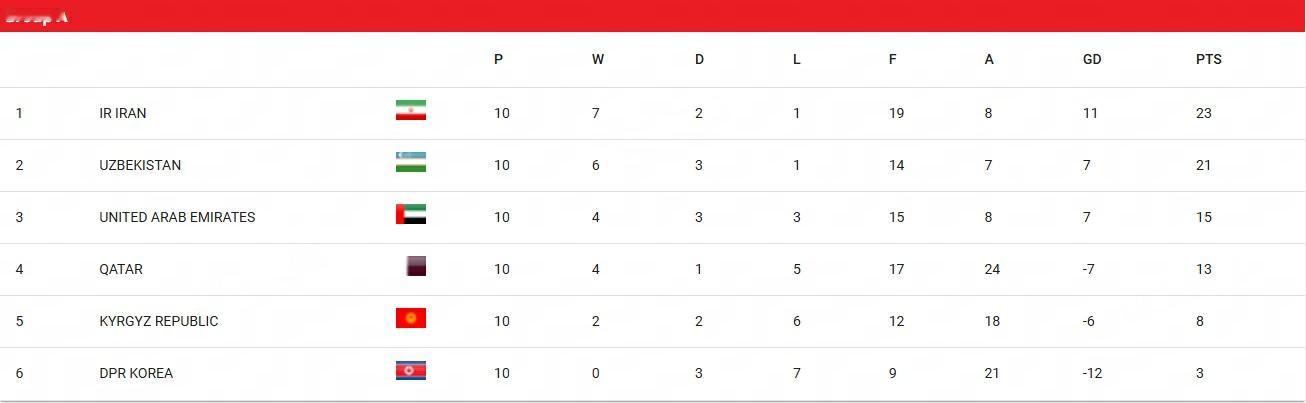Screen dimensions: 1306x403
Task: Click the F goals-for column header
Action: point(892,59)
